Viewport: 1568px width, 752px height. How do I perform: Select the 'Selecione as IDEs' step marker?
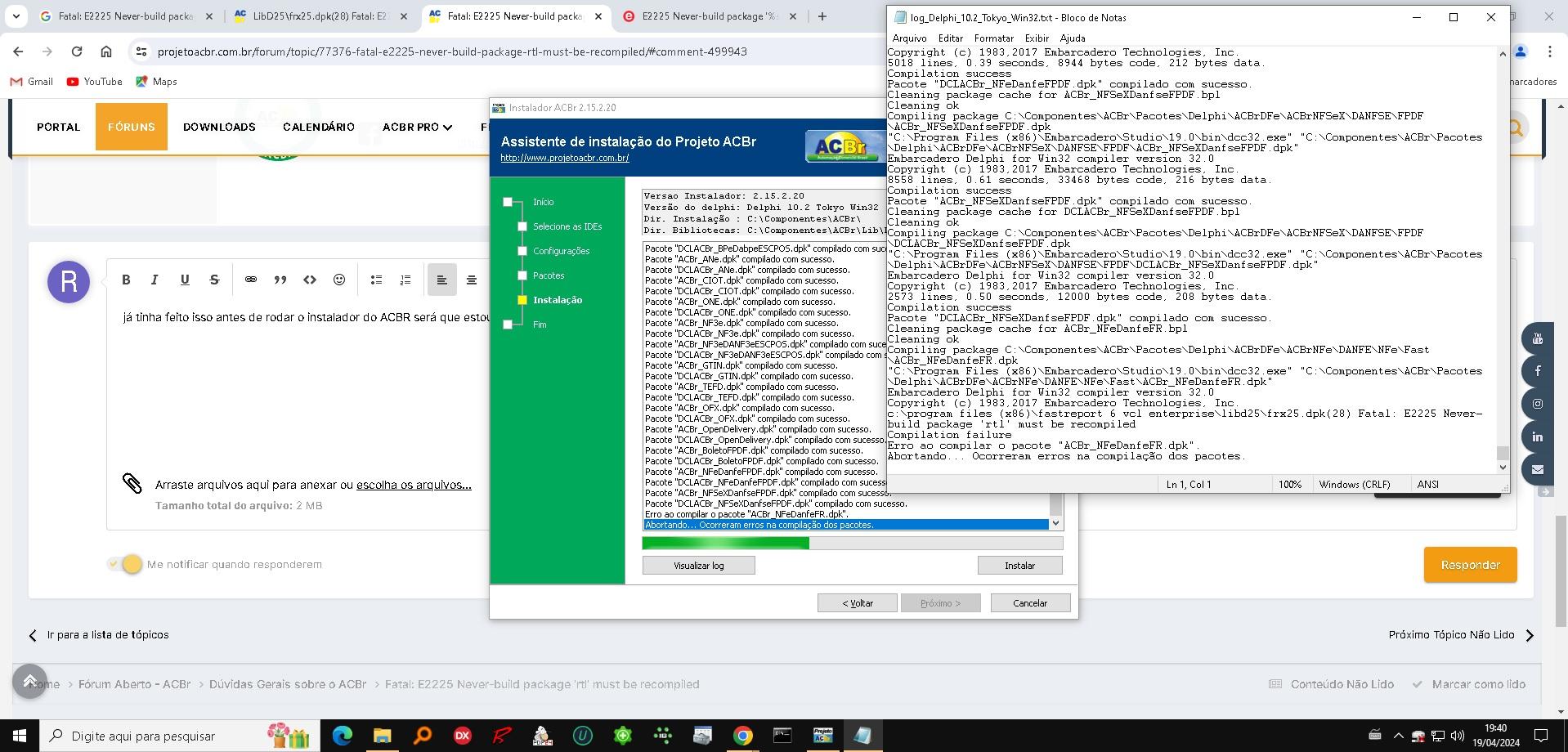point(522,226)
